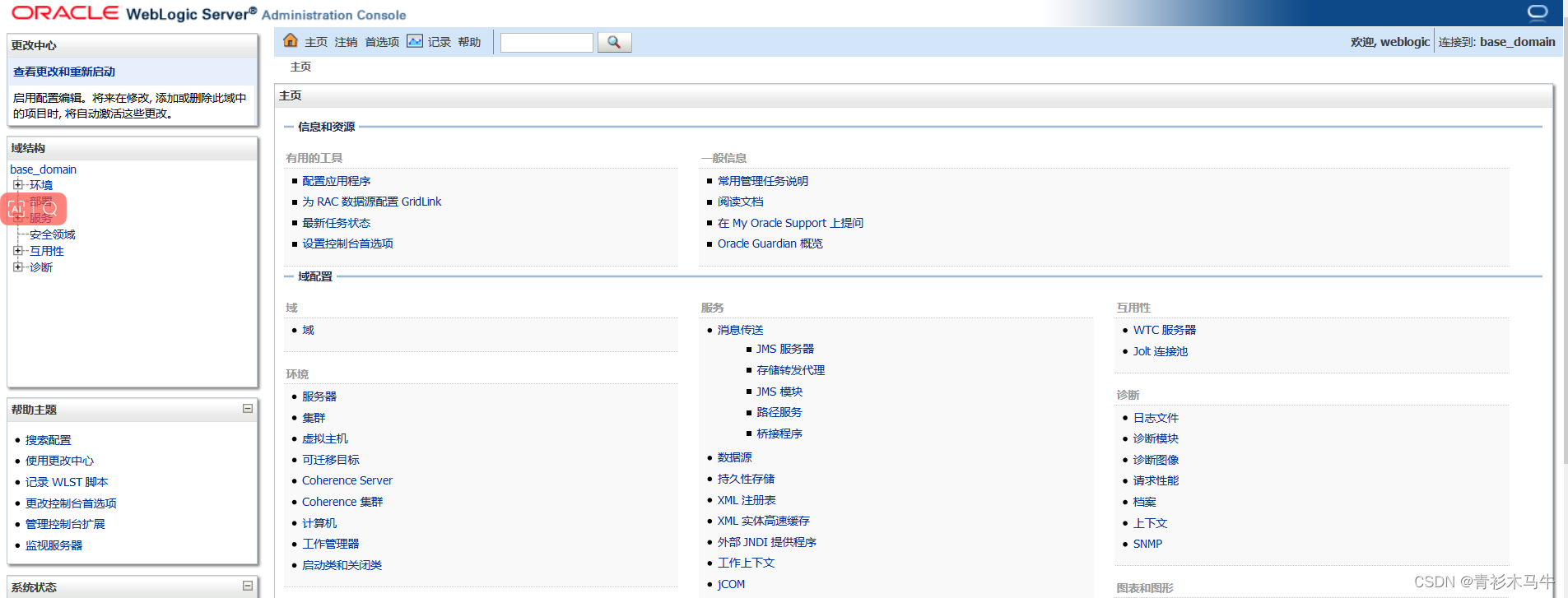Open Coherence Server link
1568x598 pixels.
pos(347,480)
